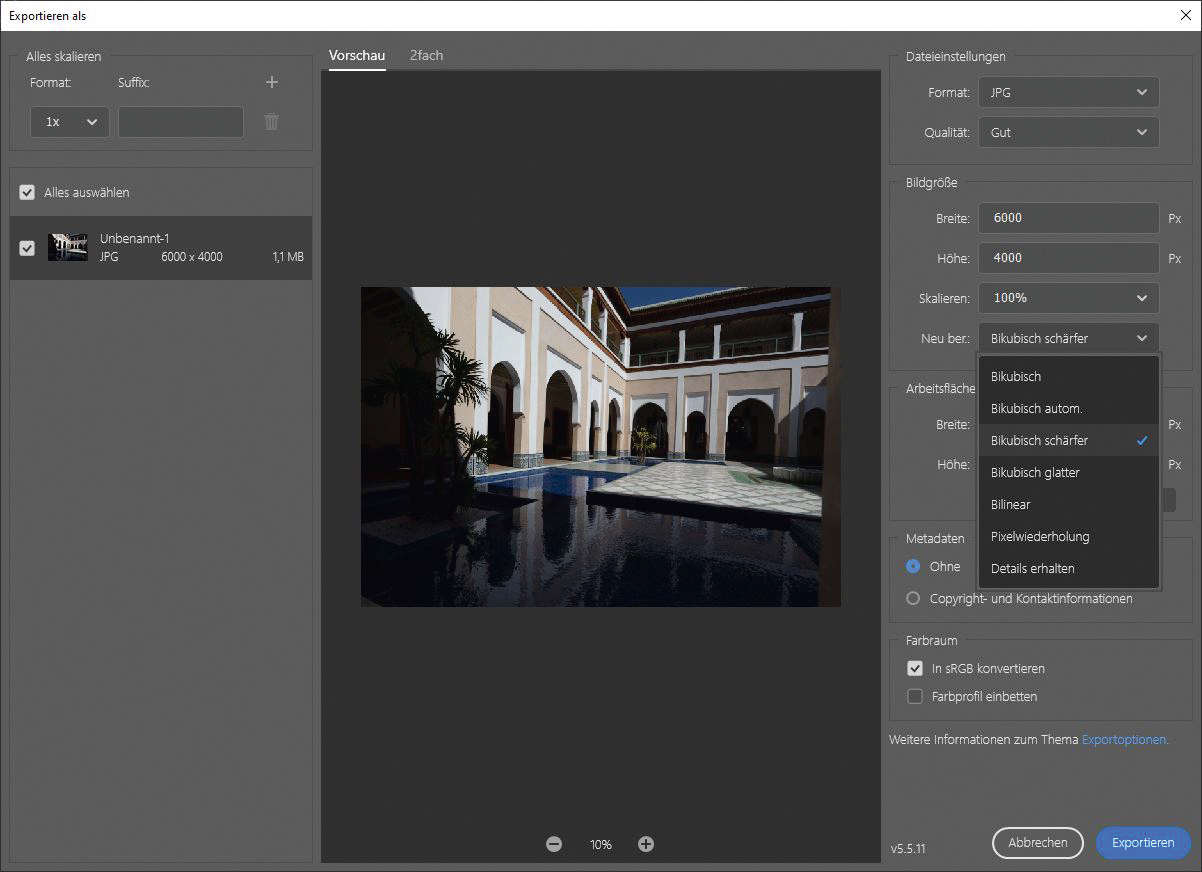Viewport: 1202px width, 872px height.
Task: Open the Skalieren 100% dropdown
Action: click(x=1068, y=297)
